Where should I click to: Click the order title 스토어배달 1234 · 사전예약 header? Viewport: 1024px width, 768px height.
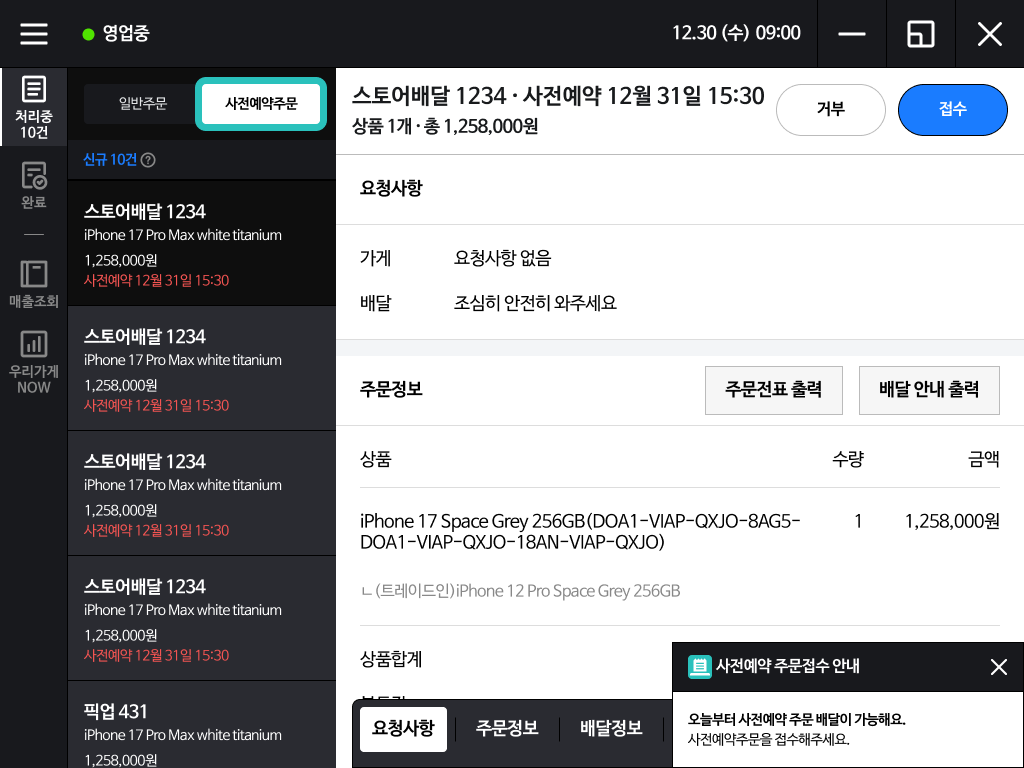(558, 96)
